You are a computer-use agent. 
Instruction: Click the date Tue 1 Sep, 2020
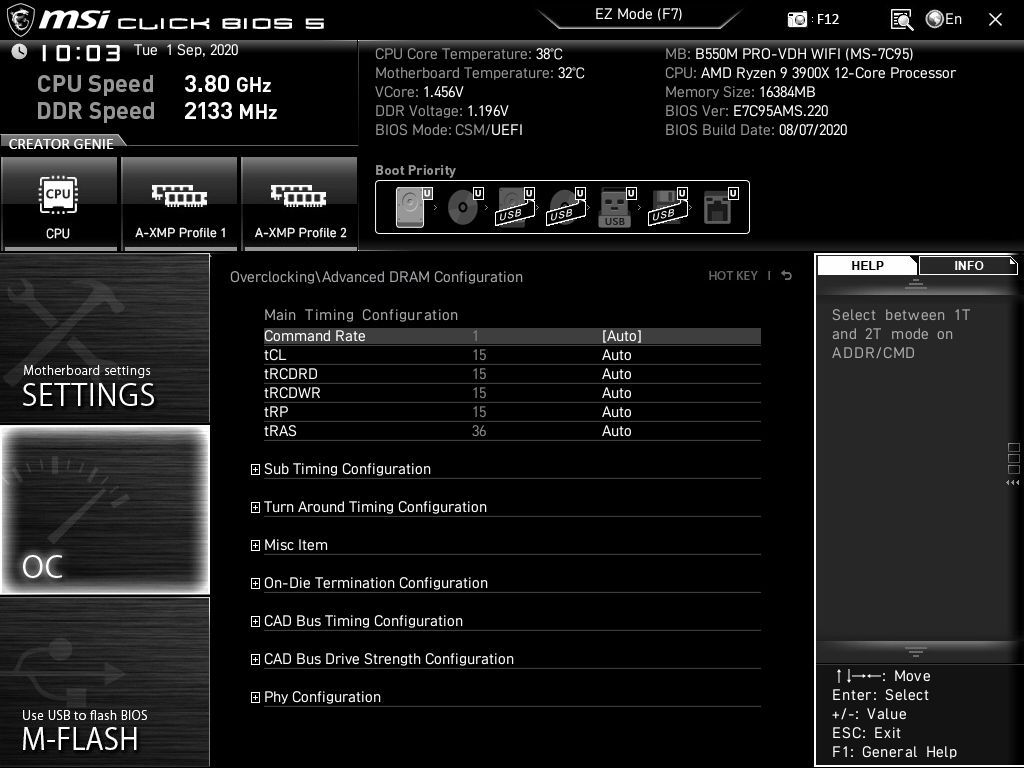[x=186, y=50]
